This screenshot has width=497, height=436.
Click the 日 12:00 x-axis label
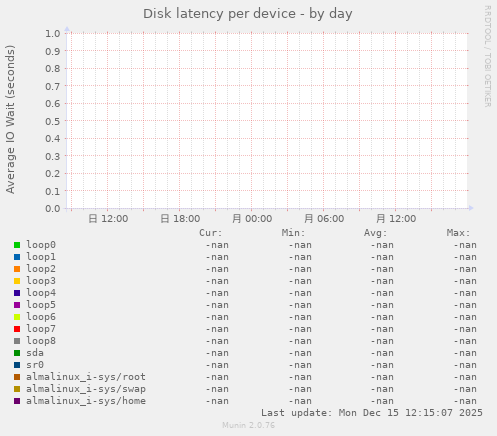[108, 219]
